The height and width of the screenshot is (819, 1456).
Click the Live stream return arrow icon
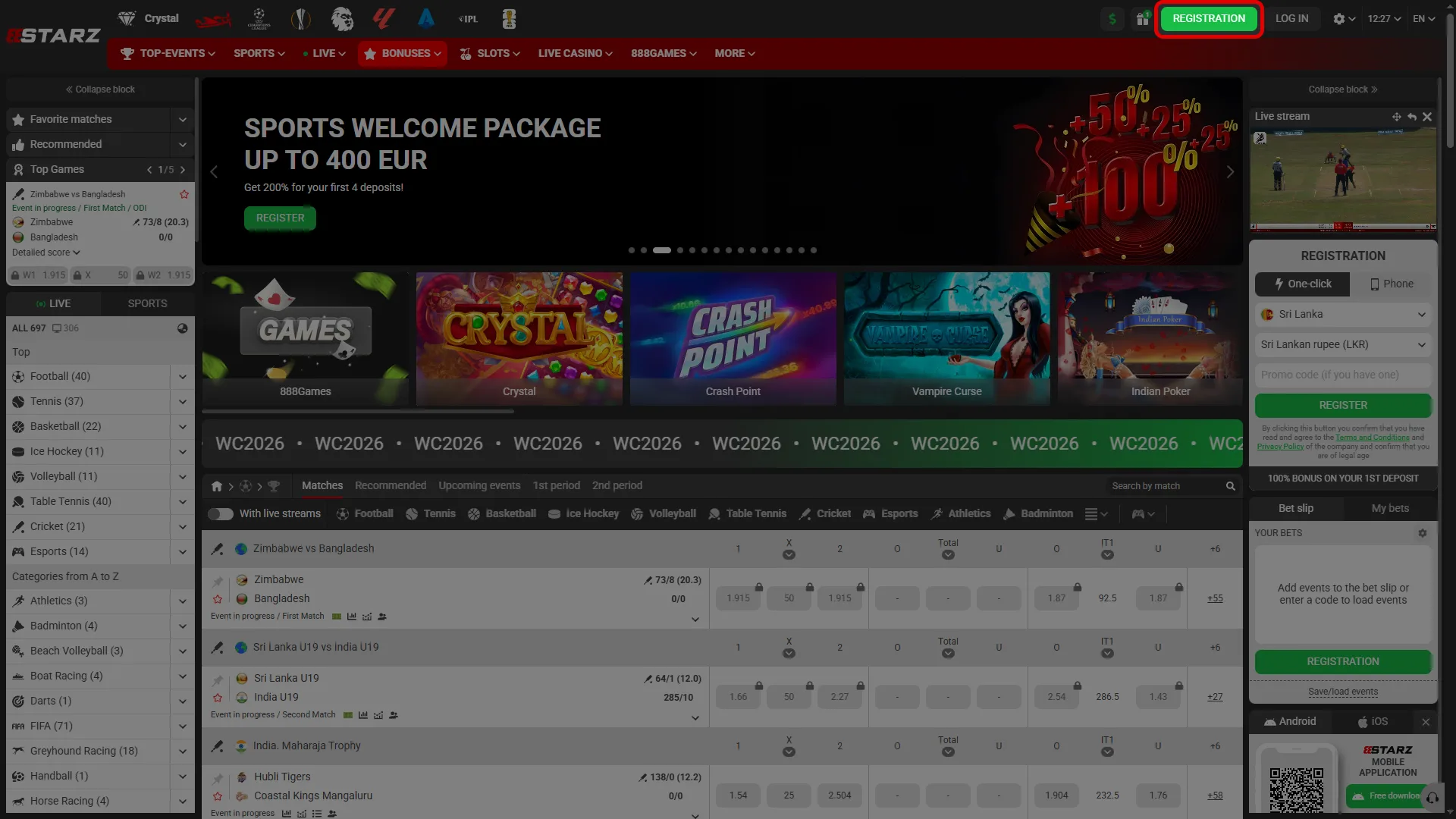1412,117
